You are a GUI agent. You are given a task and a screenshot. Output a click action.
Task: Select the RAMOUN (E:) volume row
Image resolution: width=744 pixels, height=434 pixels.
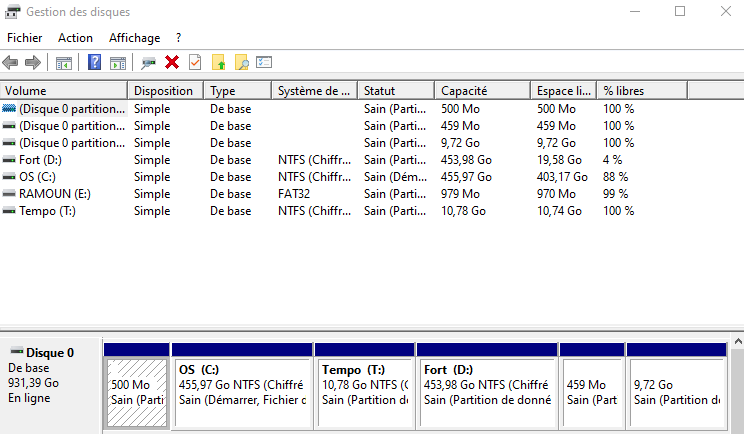(54, 193)
